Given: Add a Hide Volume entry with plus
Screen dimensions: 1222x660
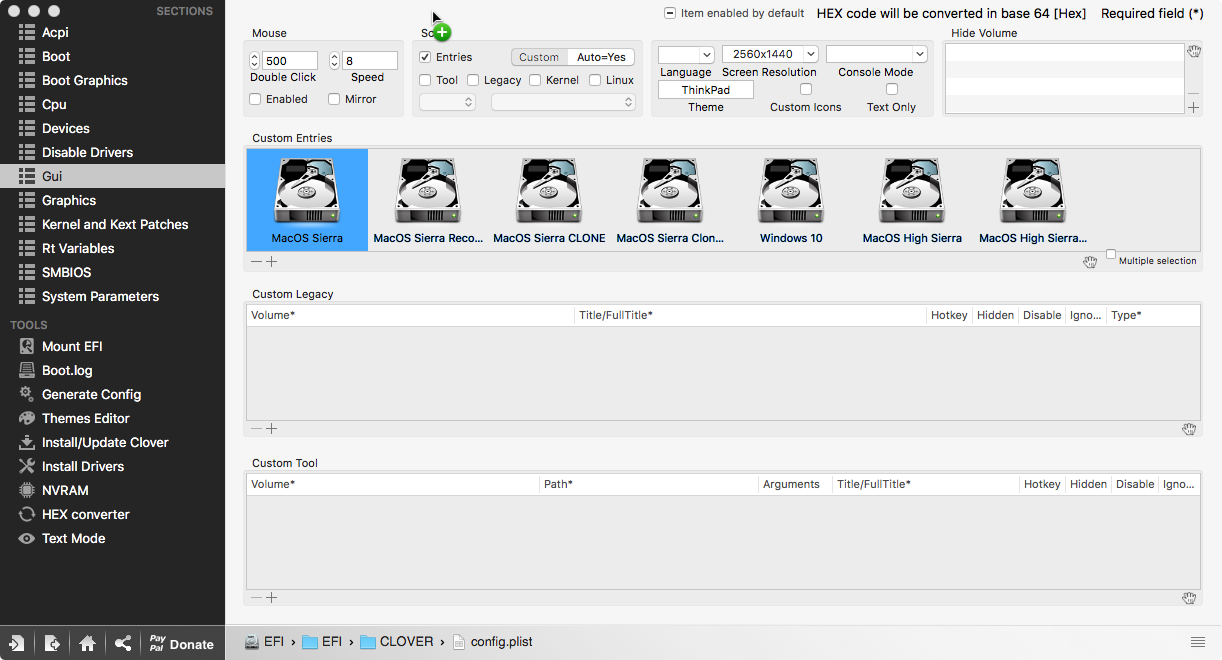Looking at the screenshot, I should pos(1194,107).
